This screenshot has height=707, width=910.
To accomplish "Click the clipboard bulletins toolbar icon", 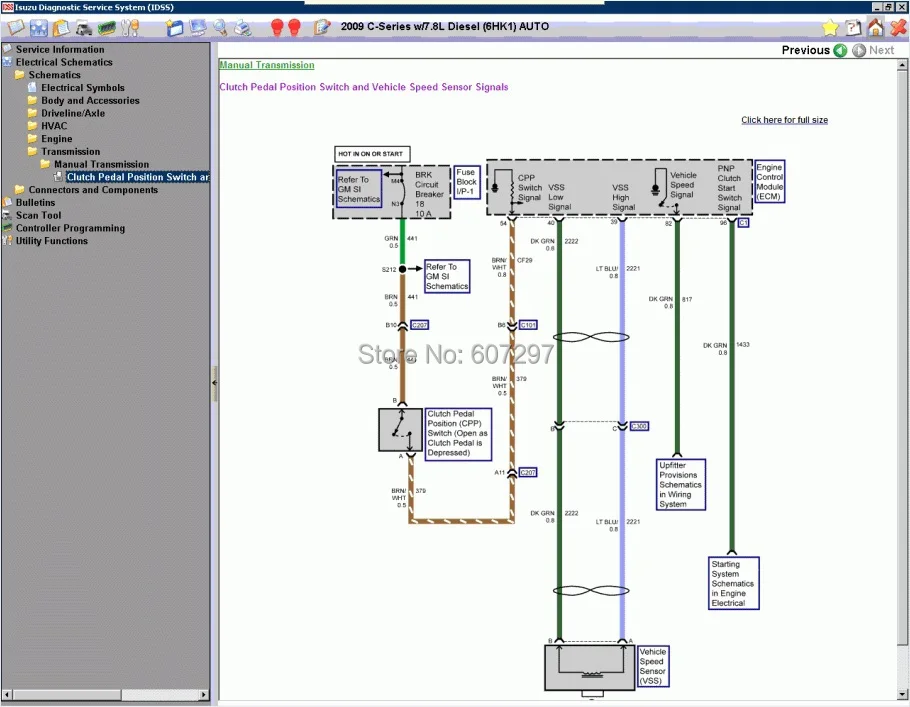I will [61, 27].
